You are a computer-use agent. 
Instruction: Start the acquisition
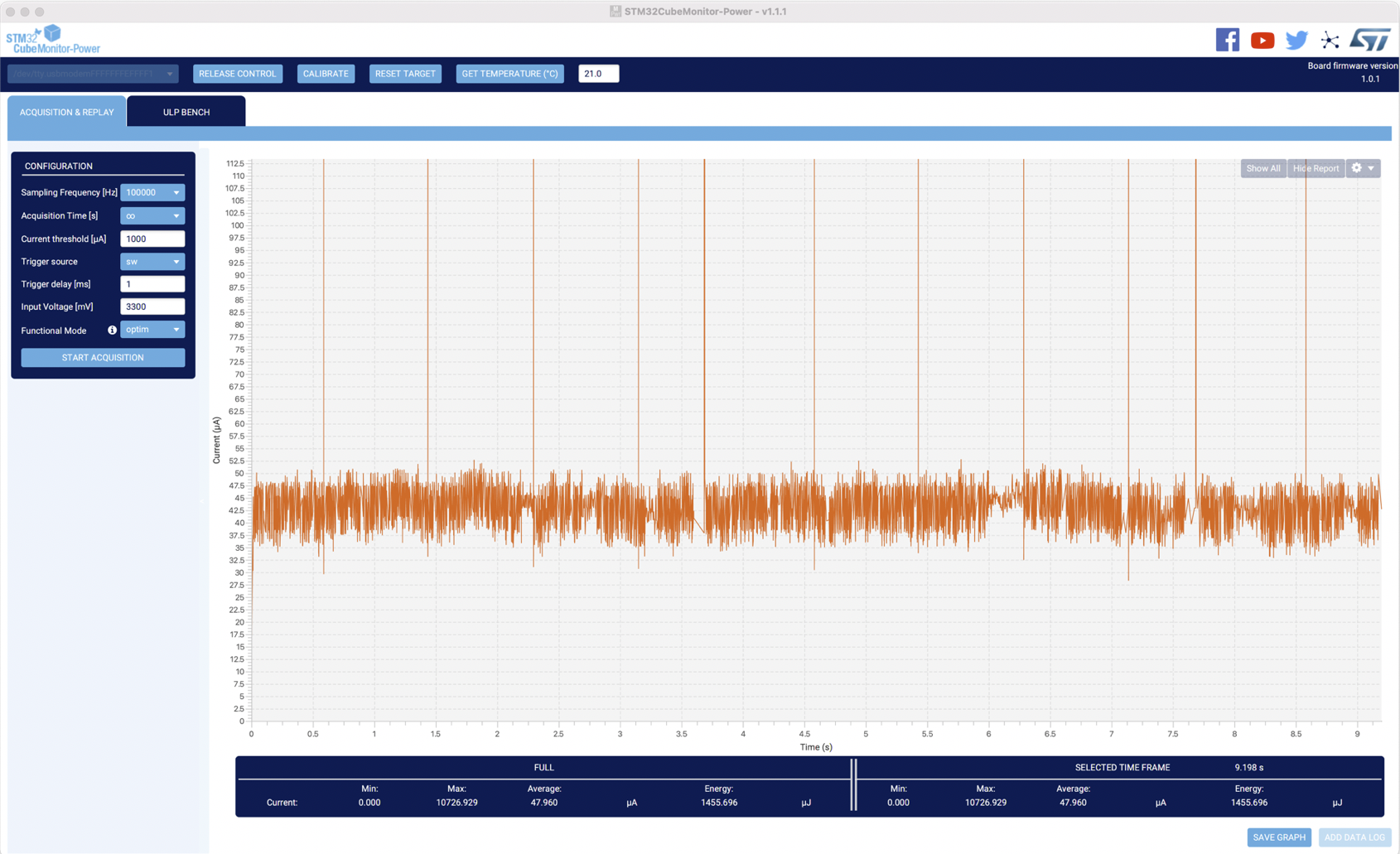[x=103, y=358]
